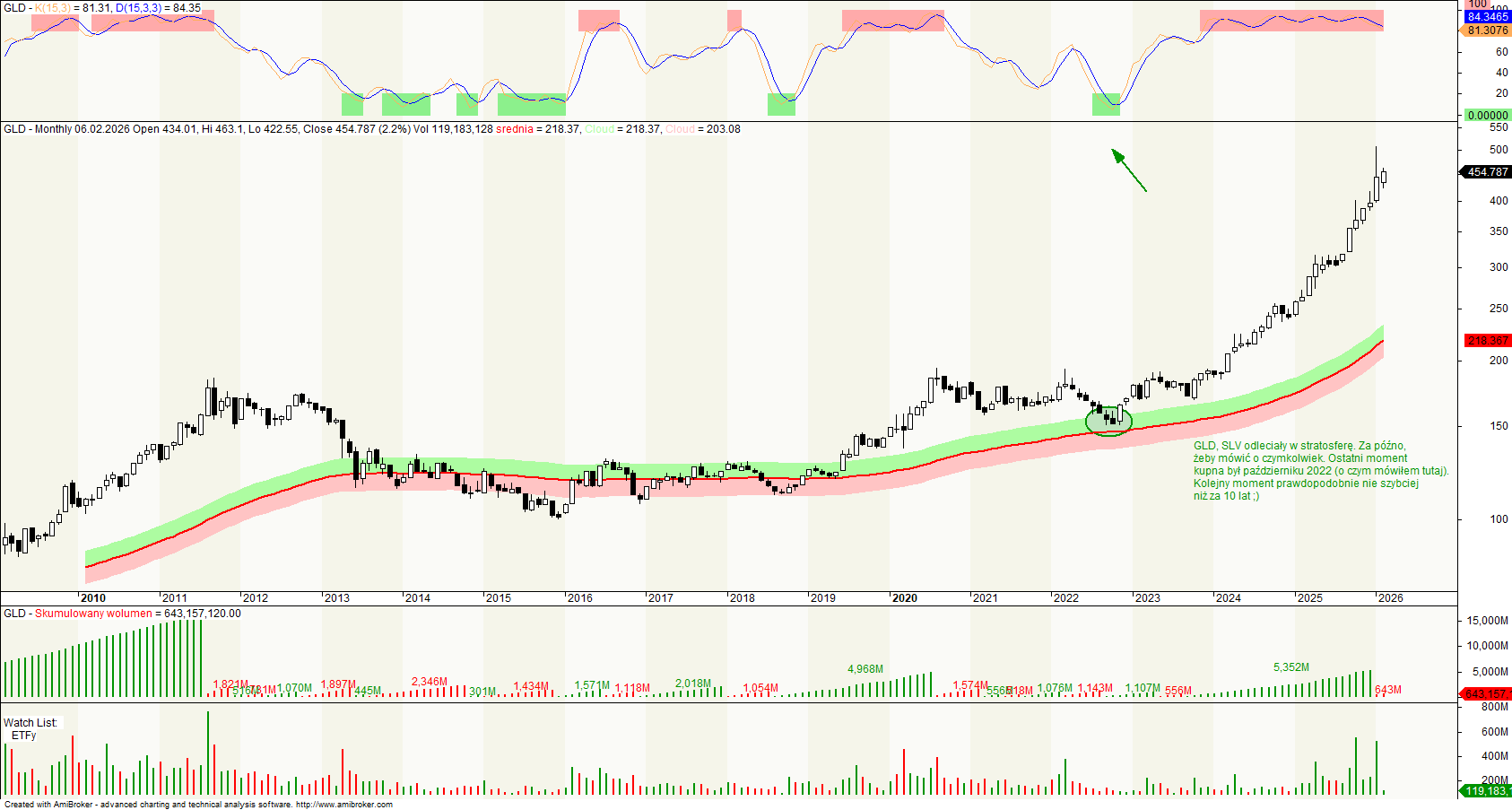Click the green 119,183 volume value label
1512x810 pixels.
1486,791
